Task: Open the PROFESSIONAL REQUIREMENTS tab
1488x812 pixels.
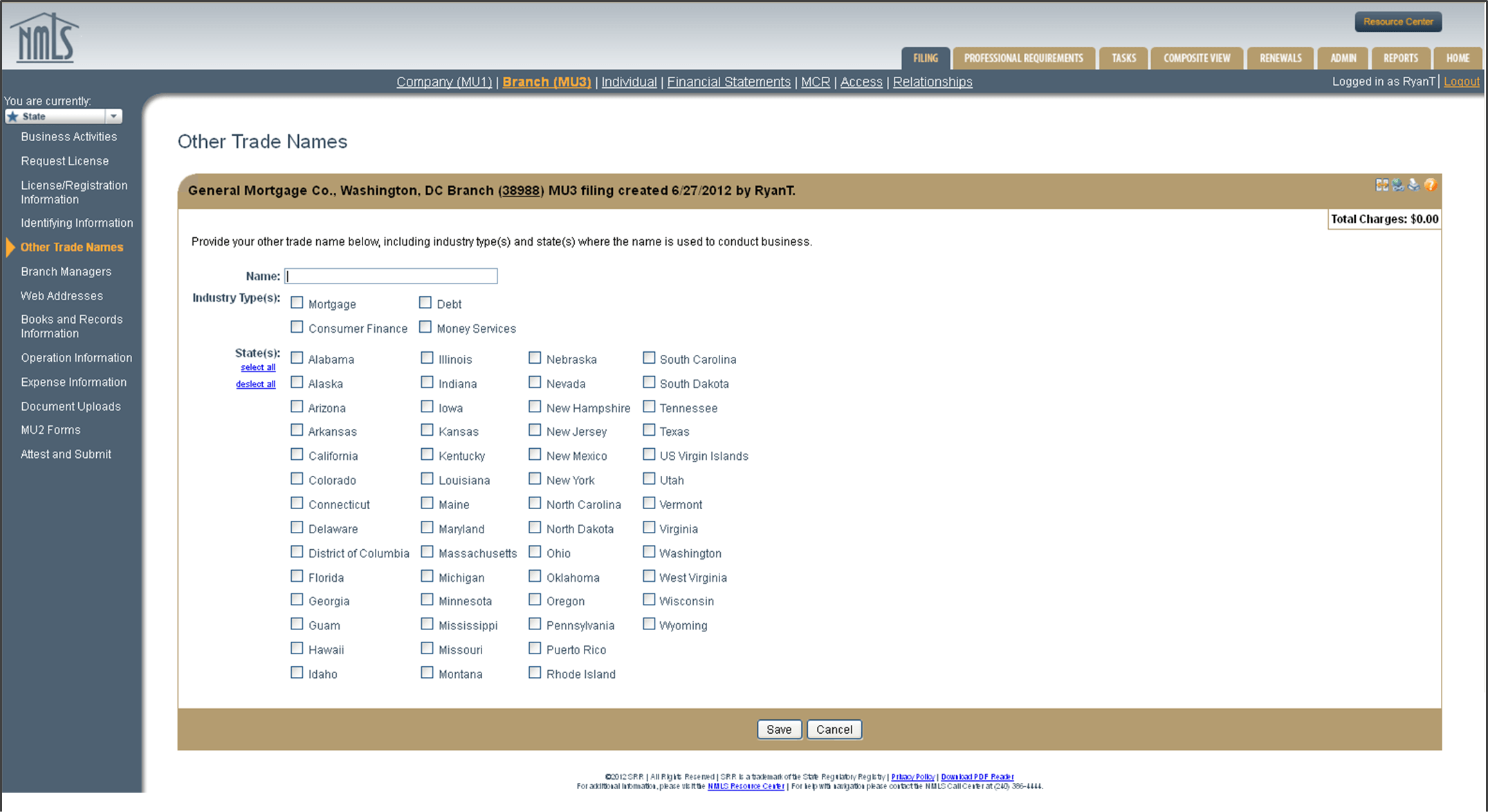Action: pyautogui.click(x=1024, y=58)
